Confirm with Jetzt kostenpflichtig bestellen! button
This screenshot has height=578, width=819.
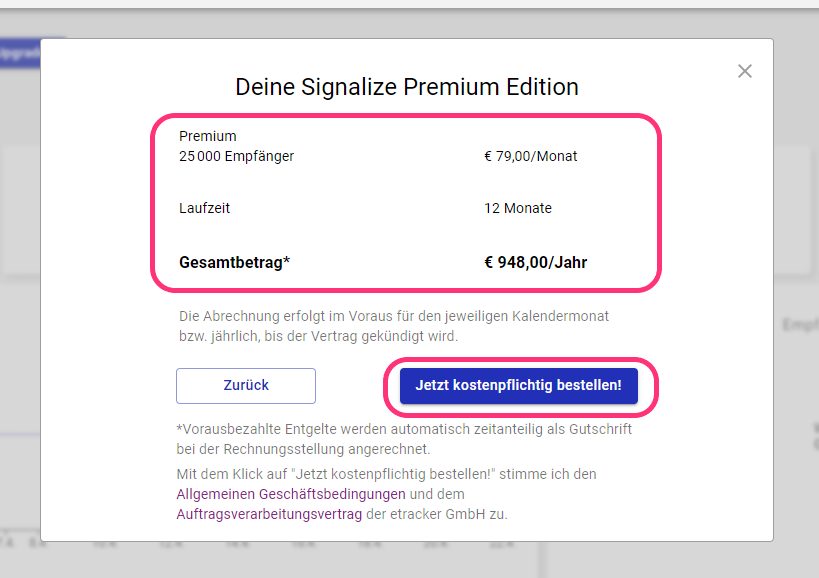click(x=519, y=386)
